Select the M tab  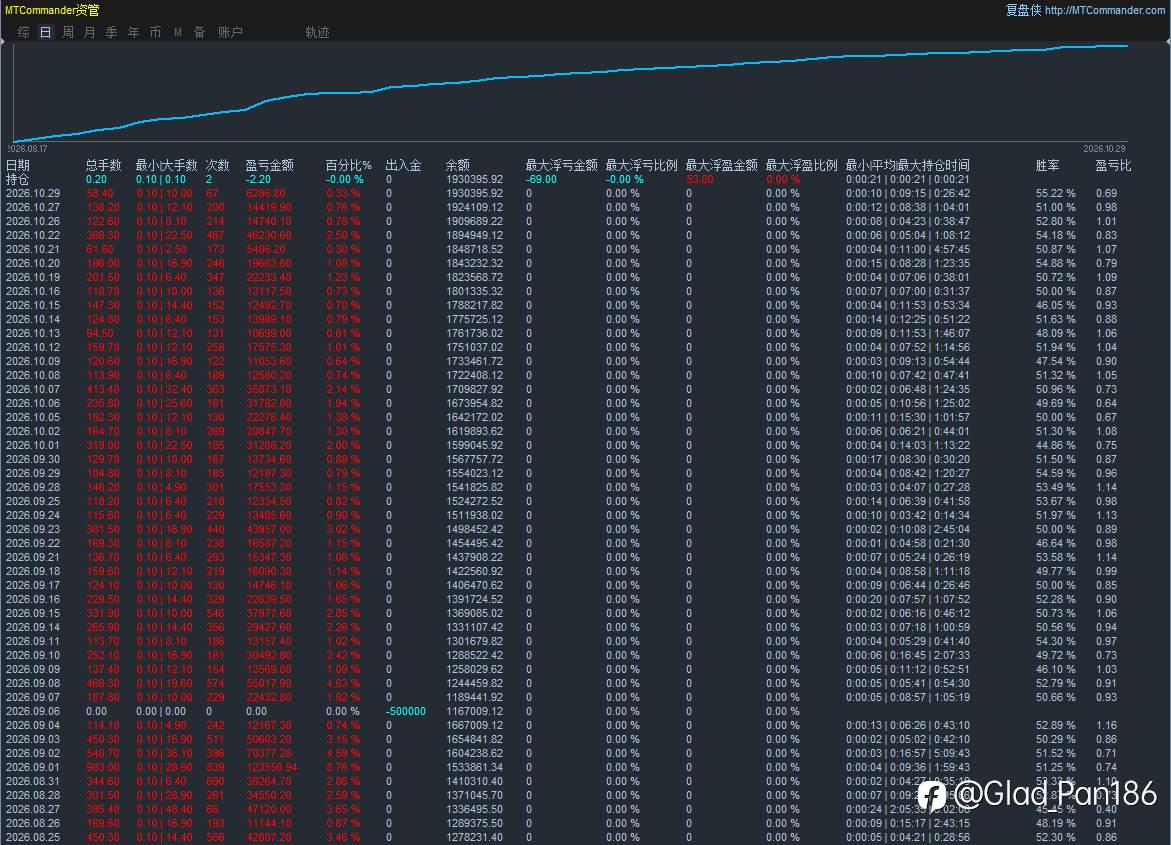[178, 32]
